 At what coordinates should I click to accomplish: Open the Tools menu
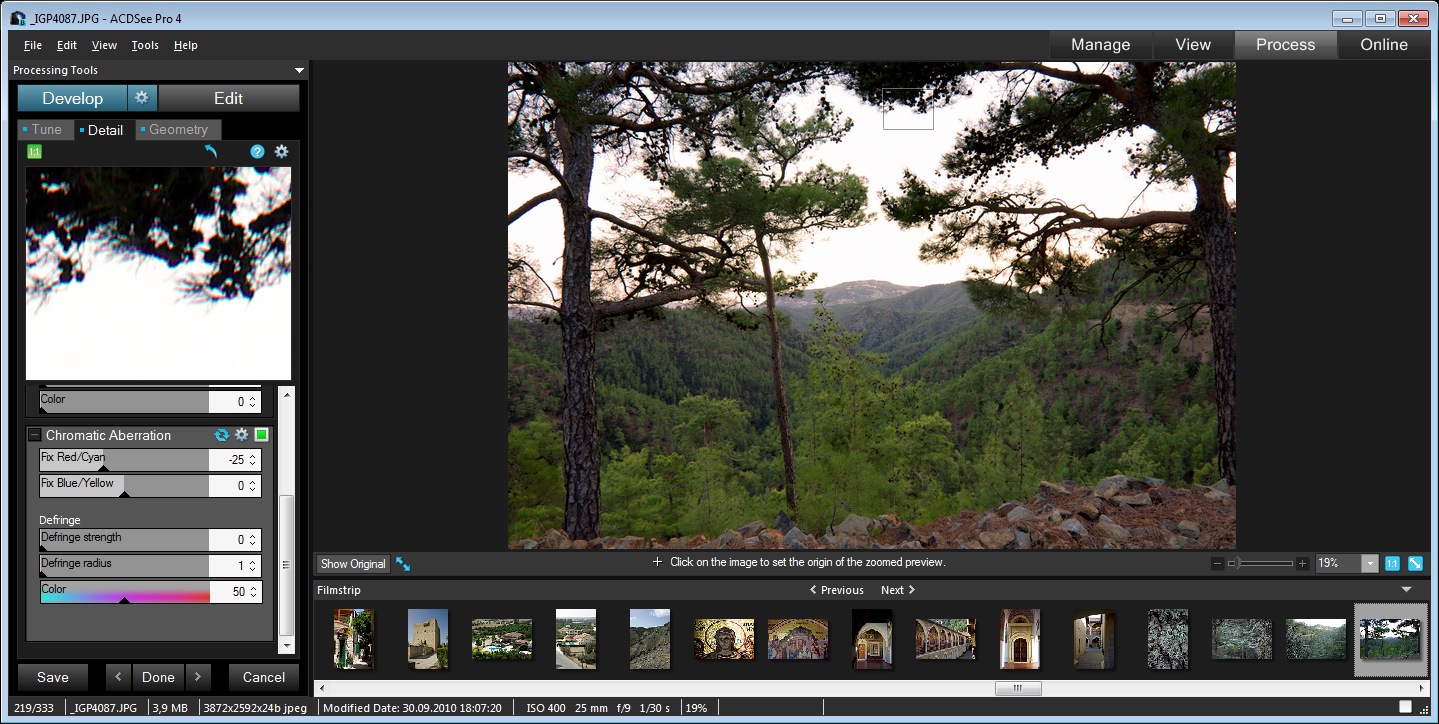point(145,45)
